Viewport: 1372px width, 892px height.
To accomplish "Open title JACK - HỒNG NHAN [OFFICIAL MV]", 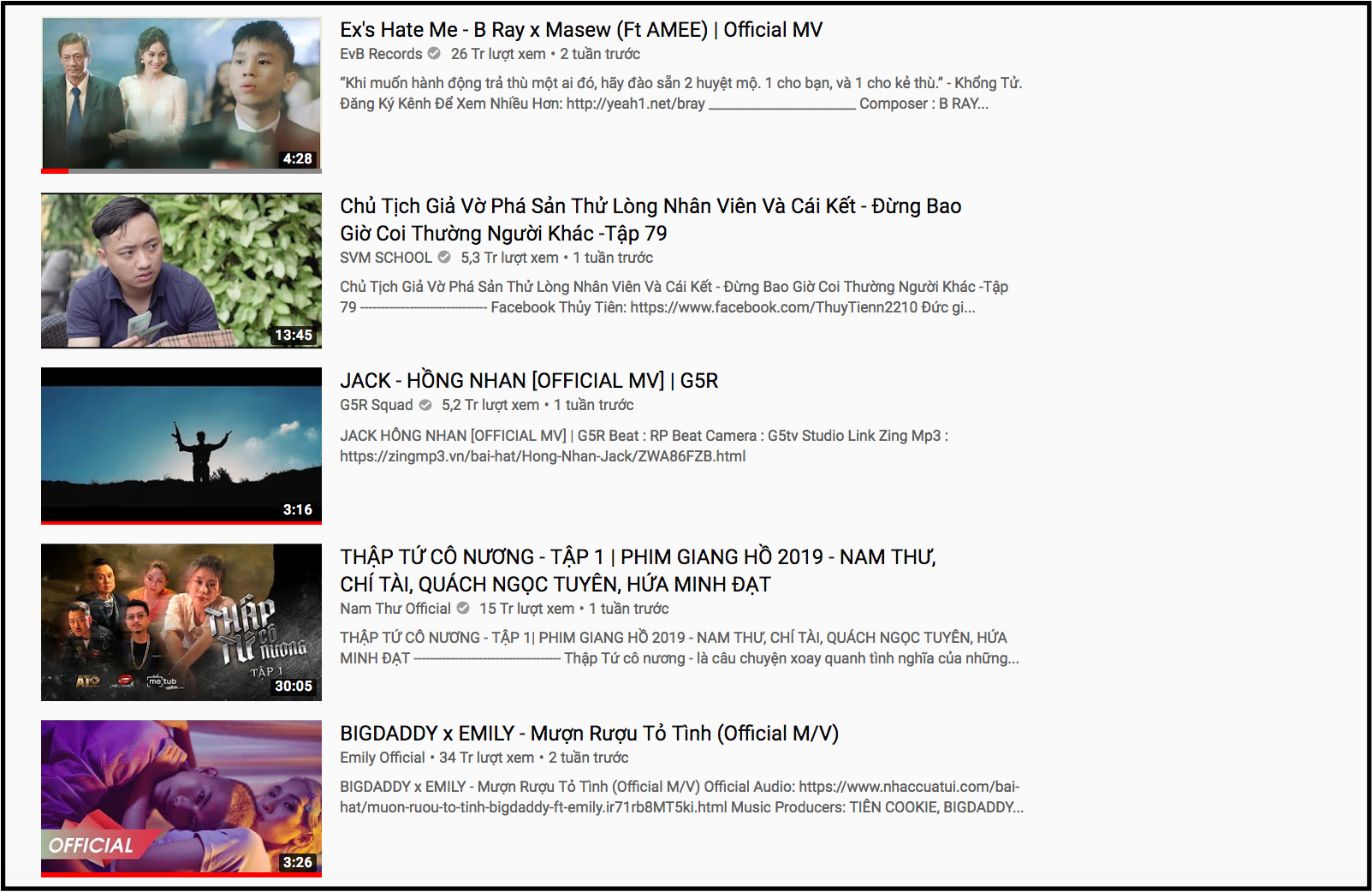I will pyautogui.click(x=529, y=381).
